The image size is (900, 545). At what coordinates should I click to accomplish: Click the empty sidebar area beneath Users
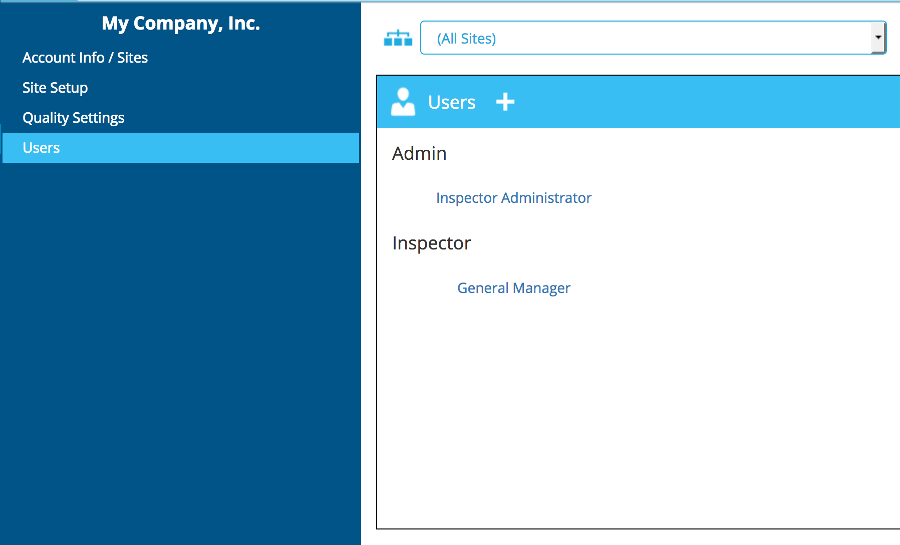[x=180, y=350]
